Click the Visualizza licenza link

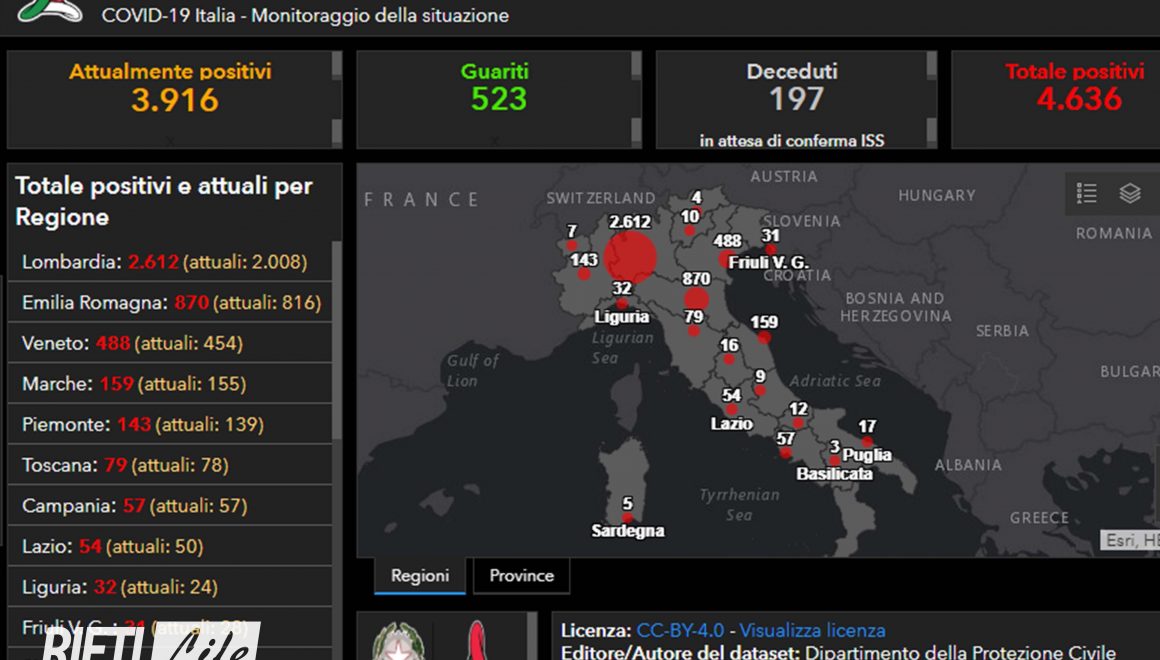[812, 631]
